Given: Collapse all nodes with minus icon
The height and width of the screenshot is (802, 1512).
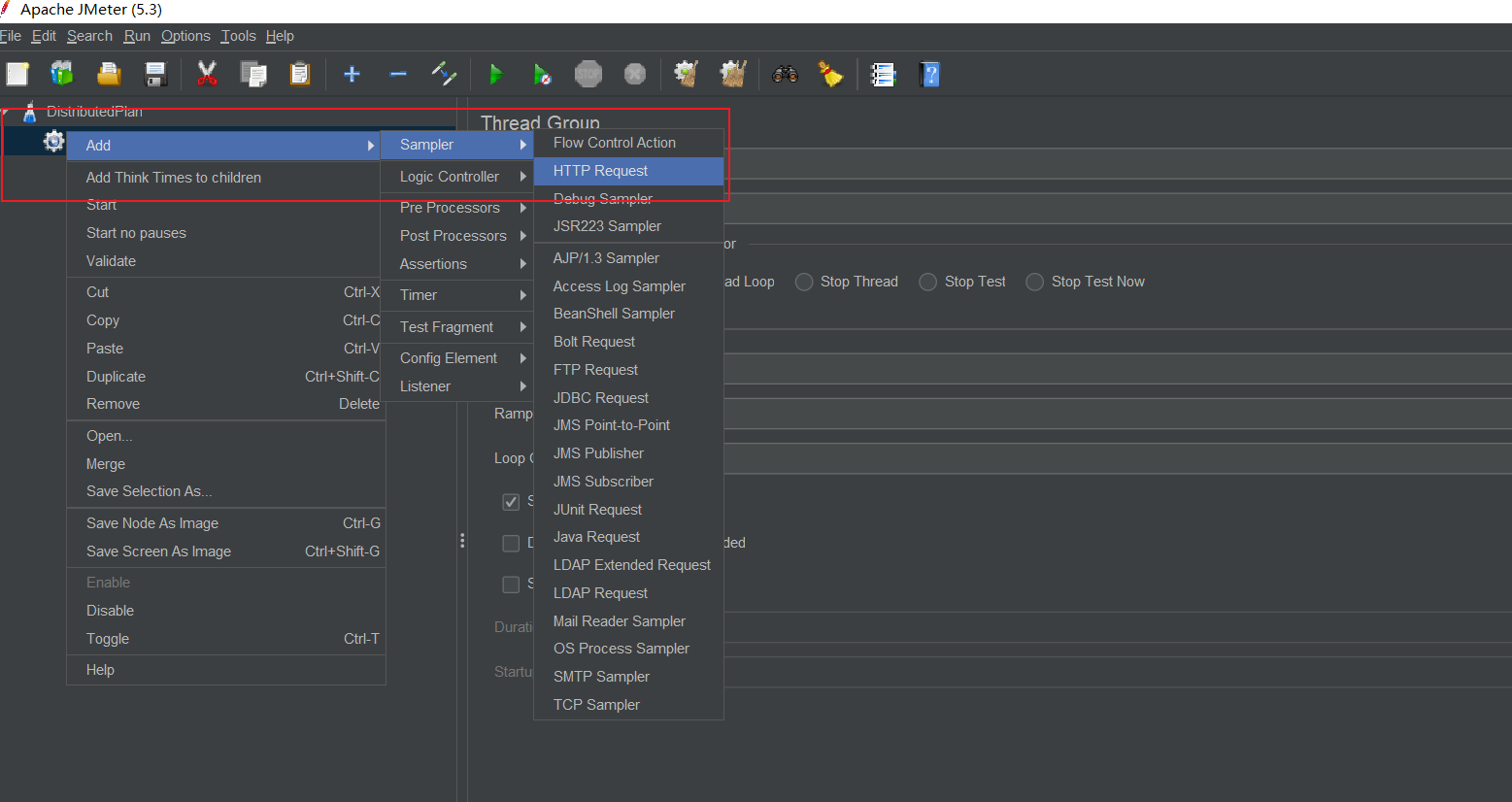Looking at the screenshot, I should 398,74.
